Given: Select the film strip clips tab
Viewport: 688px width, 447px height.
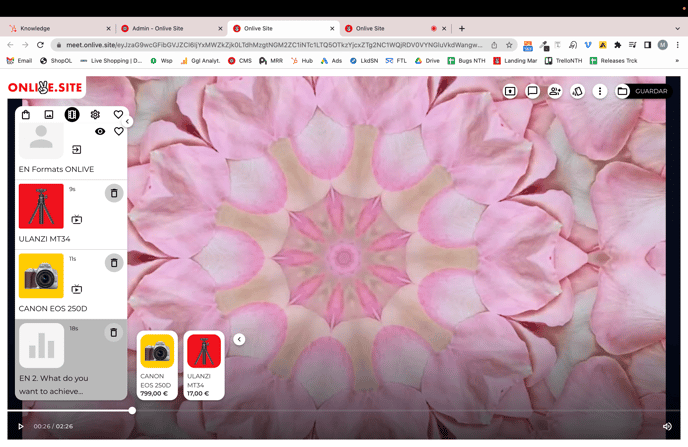Looking at the screenshot, I should tap(72, 114).
